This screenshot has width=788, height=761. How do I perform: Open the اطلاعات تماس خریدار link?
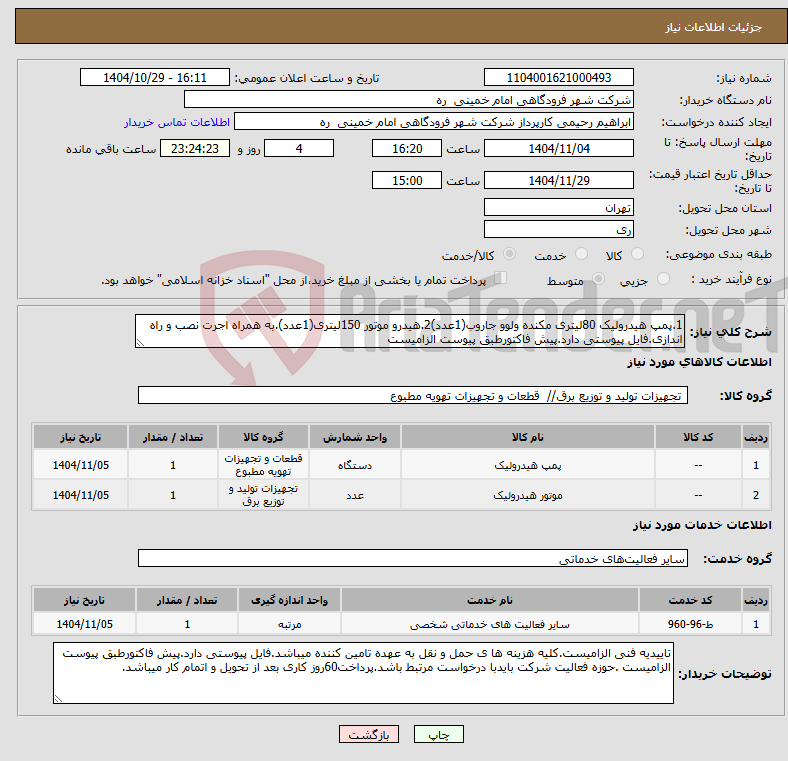click(x=177, y=122)
